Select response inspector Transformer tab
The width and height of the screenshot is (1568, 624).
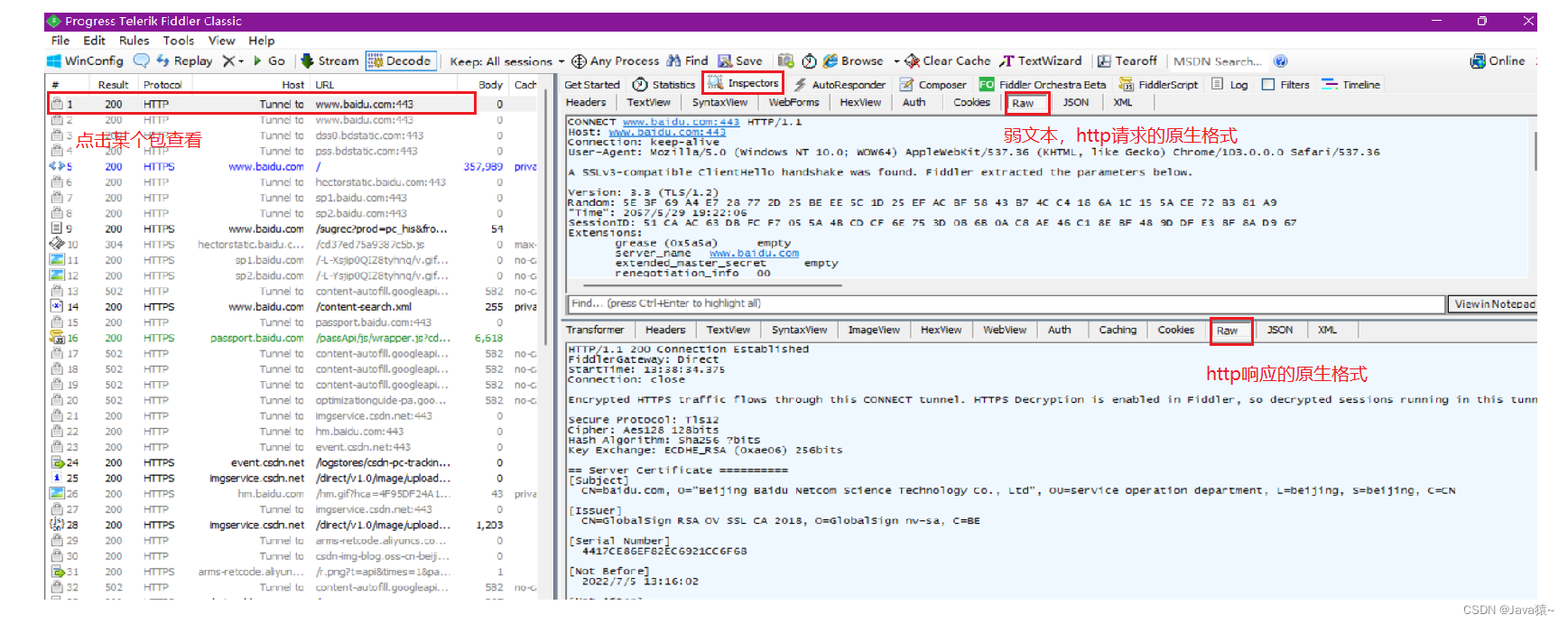(x=595, y=330)
